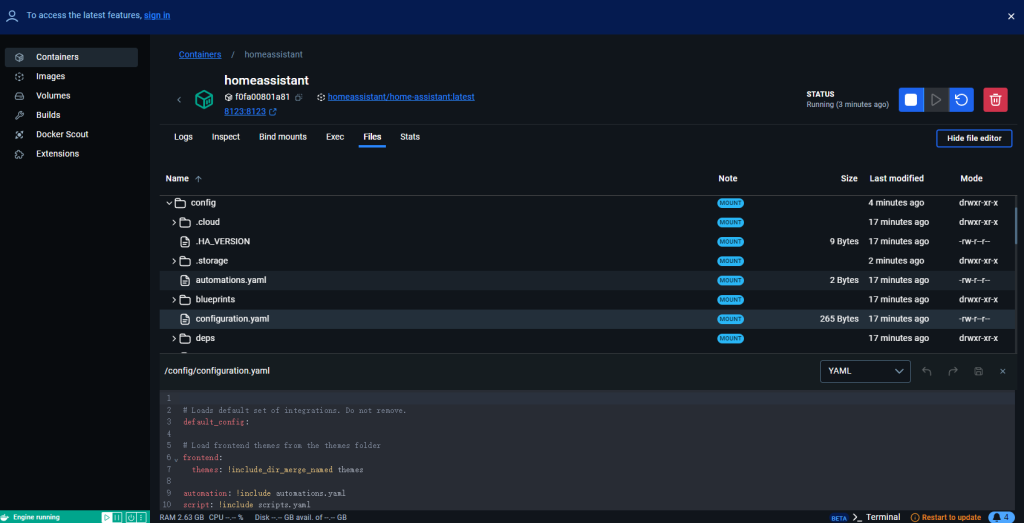Open the Exec tab

coord(335,137)
